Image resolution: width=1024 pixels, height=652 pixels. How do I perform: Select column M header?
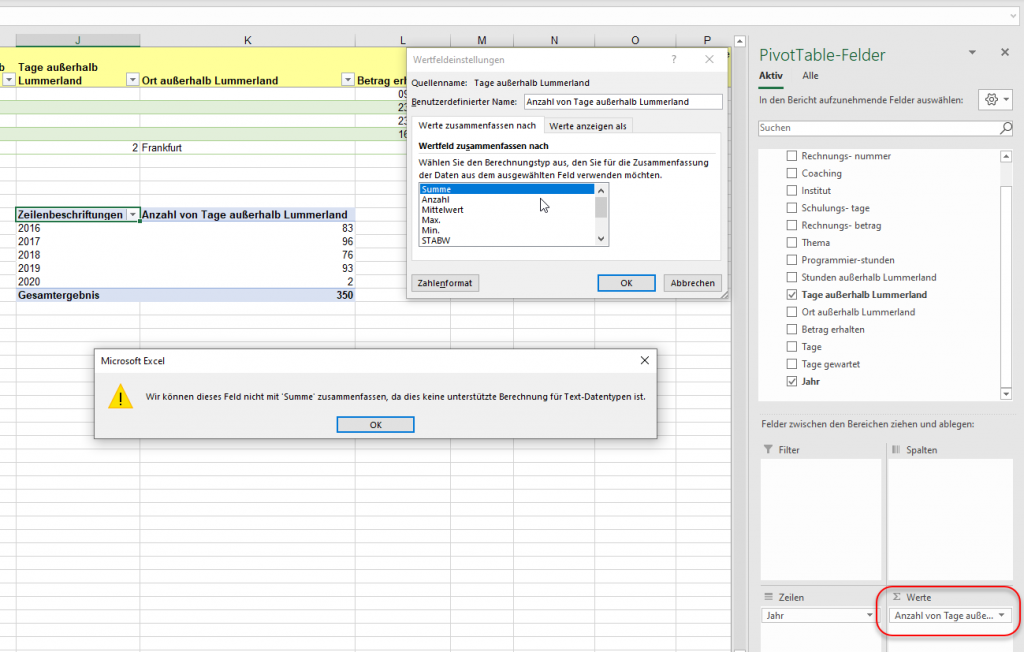[482, 41]
